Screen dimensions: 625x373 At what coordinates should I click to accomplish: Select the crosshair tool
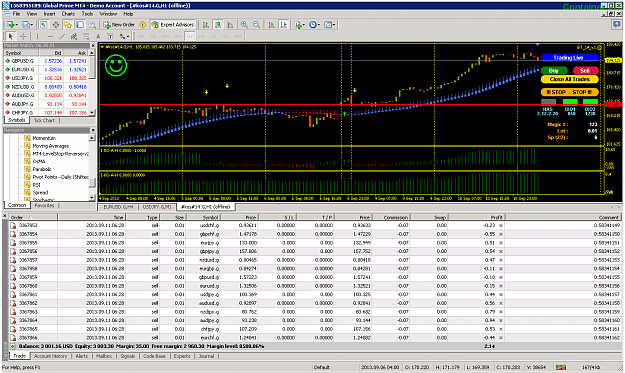(x=23, y=36)
